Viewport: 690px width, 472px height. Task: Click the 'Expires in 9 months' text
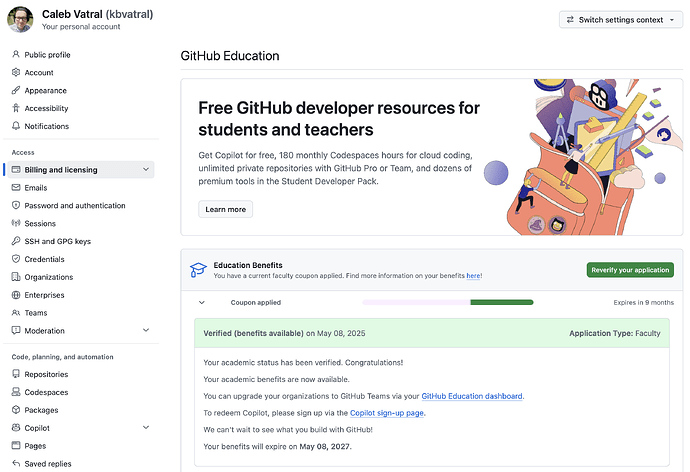[643, 303]
